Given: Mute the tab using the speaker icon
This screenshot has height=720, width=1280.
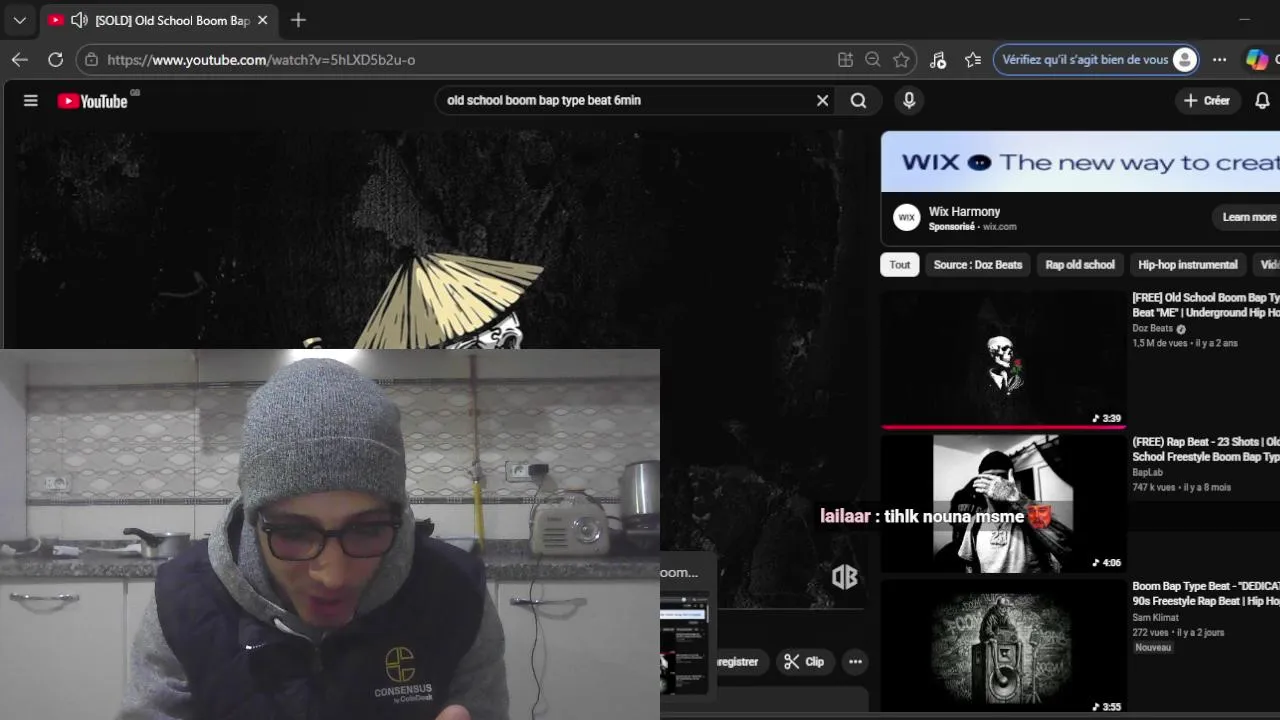Looking at the screenshot, I should tap(80, 20).
